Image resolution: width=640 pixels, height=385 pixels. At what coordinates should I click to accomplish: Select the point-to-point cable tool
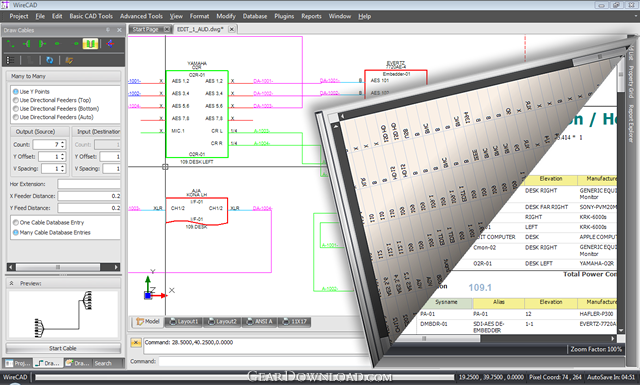pyautogui.click(x=11, y=44)
